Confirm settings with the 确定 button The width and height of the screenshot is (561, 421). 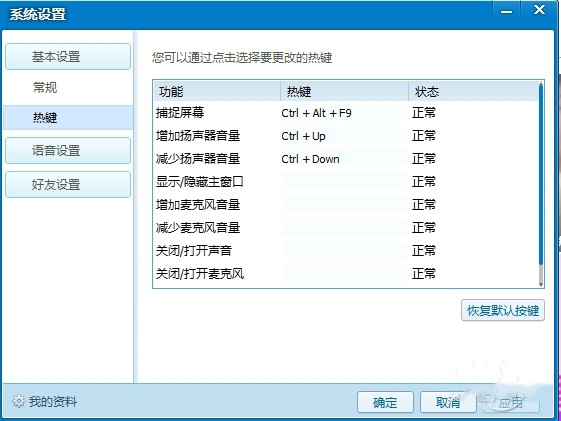pyautogui.click(x=385, y=402)
